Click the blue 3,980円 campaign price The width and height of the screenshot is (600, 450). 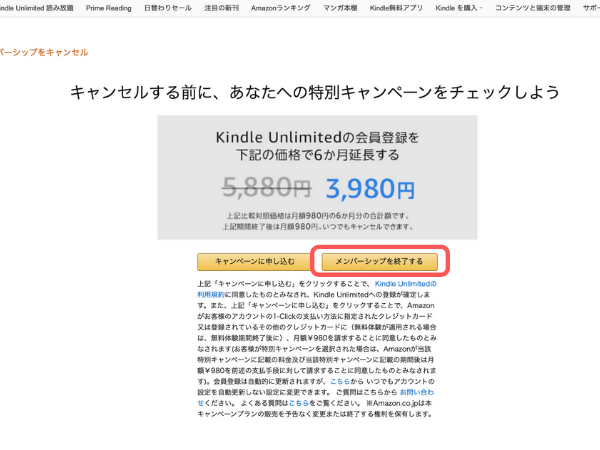tap(370, 189)
